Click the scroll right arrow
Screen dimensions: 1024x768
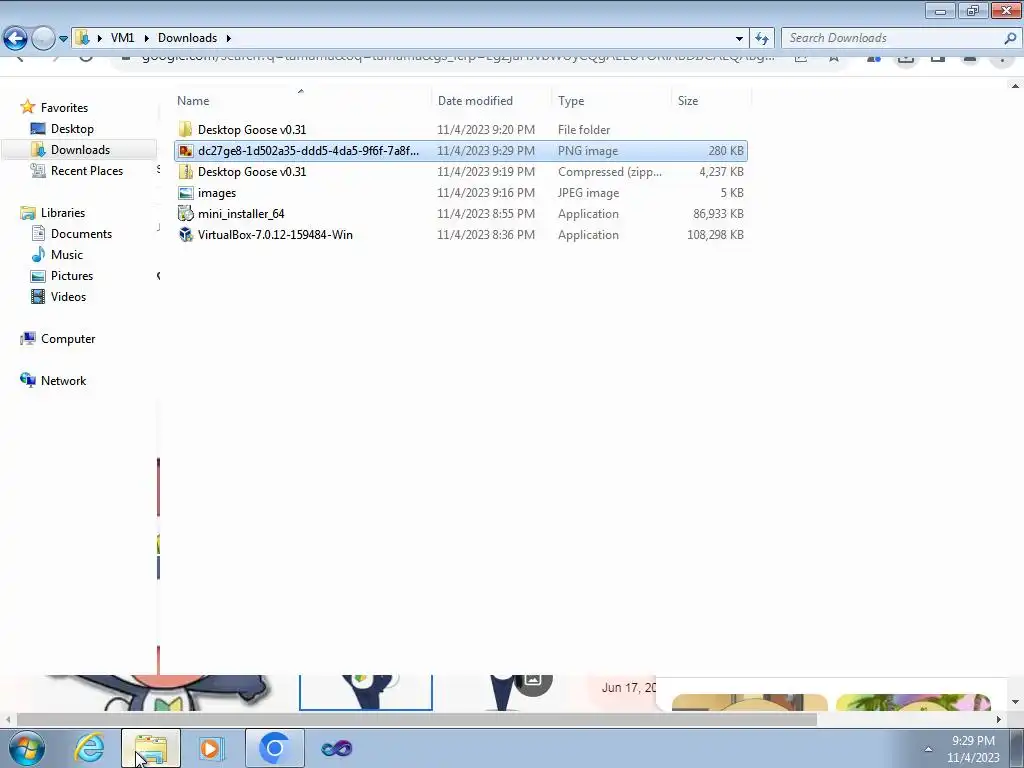(999, 720)
